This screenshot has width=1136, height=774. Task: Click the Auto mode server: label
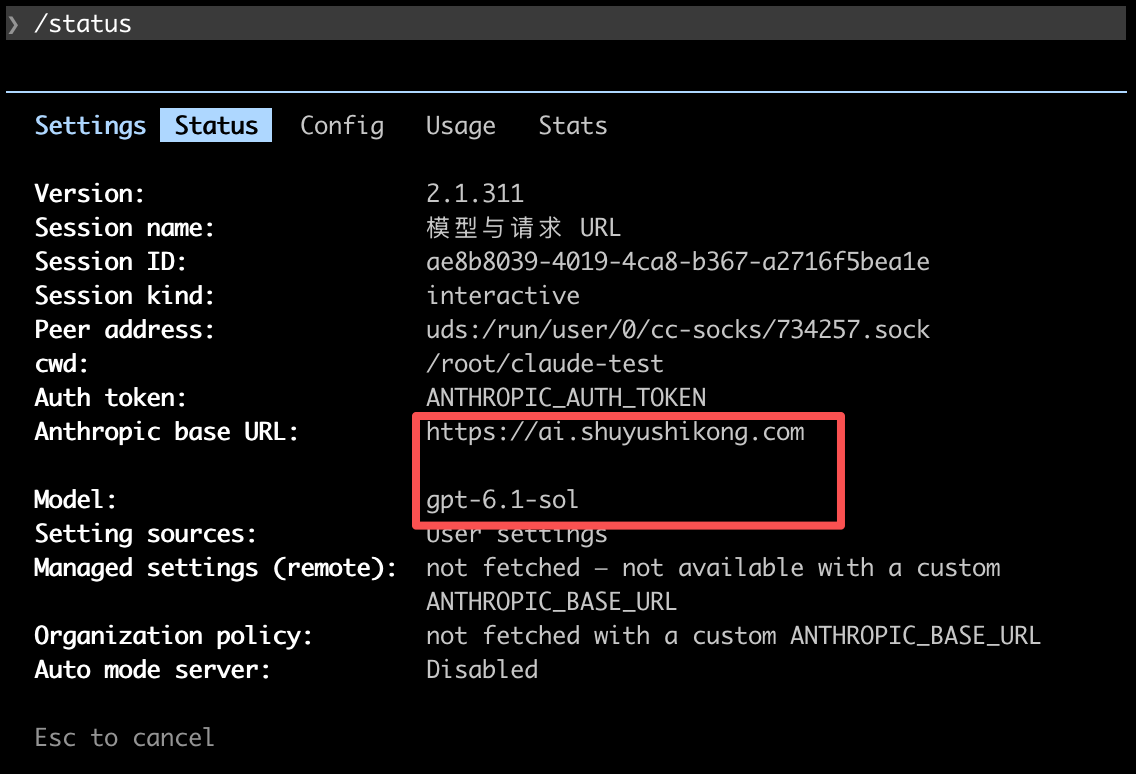point(153,670)
